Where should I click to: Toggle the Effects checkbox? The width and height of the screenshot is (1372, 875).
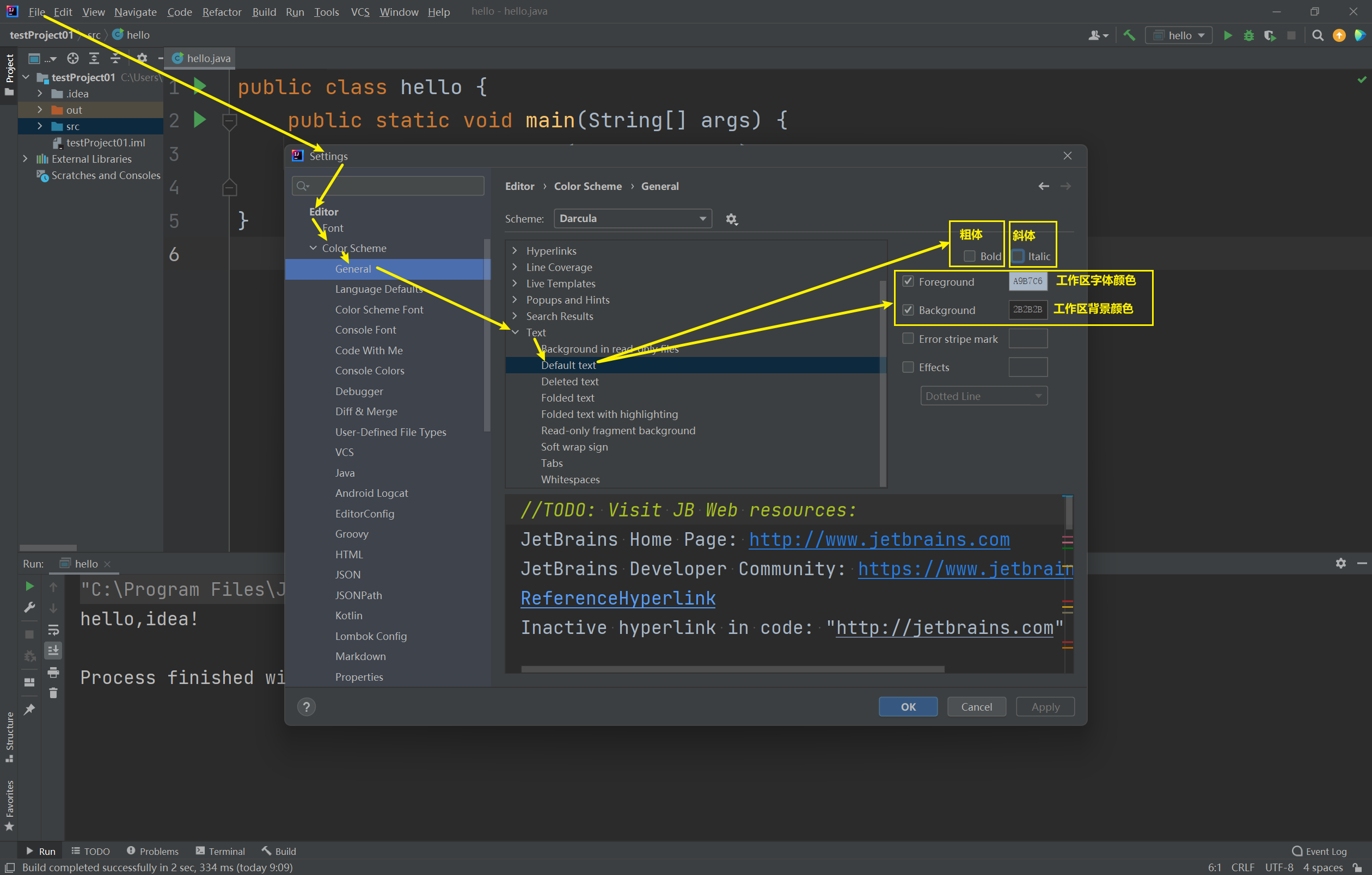point(908,367)
